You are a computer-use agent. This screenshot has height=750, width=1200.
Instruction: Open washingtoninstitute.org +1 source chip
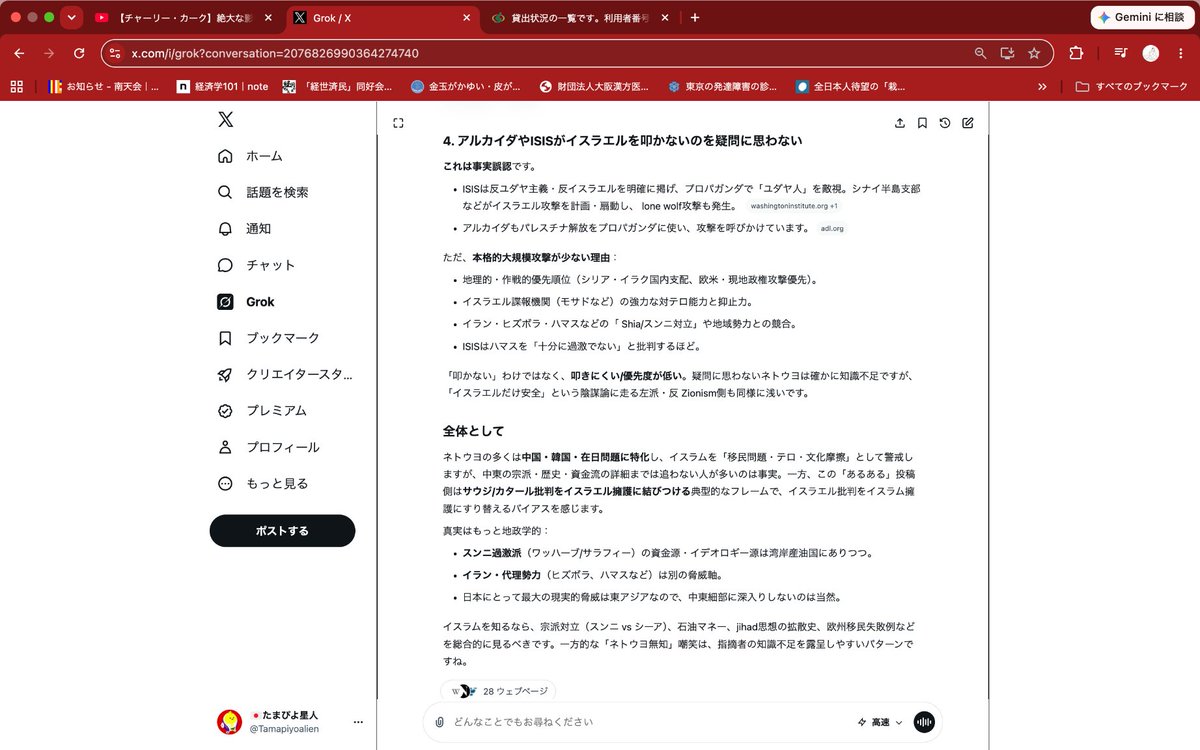click(x=794, y=206)
